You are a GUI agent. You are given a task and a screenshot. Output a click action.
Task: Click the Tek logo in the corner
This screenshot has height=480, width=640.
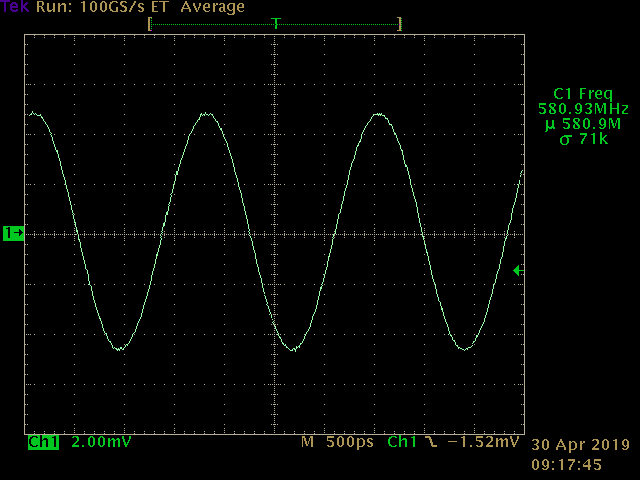point(14,8)
